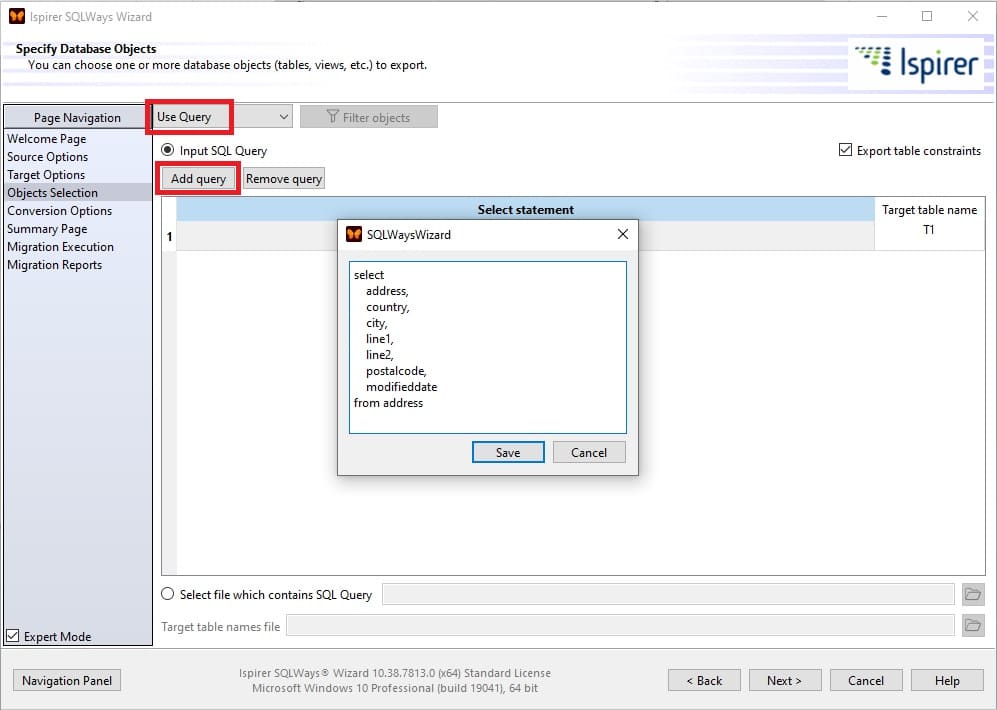Go to the Welcome Page navigation entry
The image size is (997, 710).
46,139
